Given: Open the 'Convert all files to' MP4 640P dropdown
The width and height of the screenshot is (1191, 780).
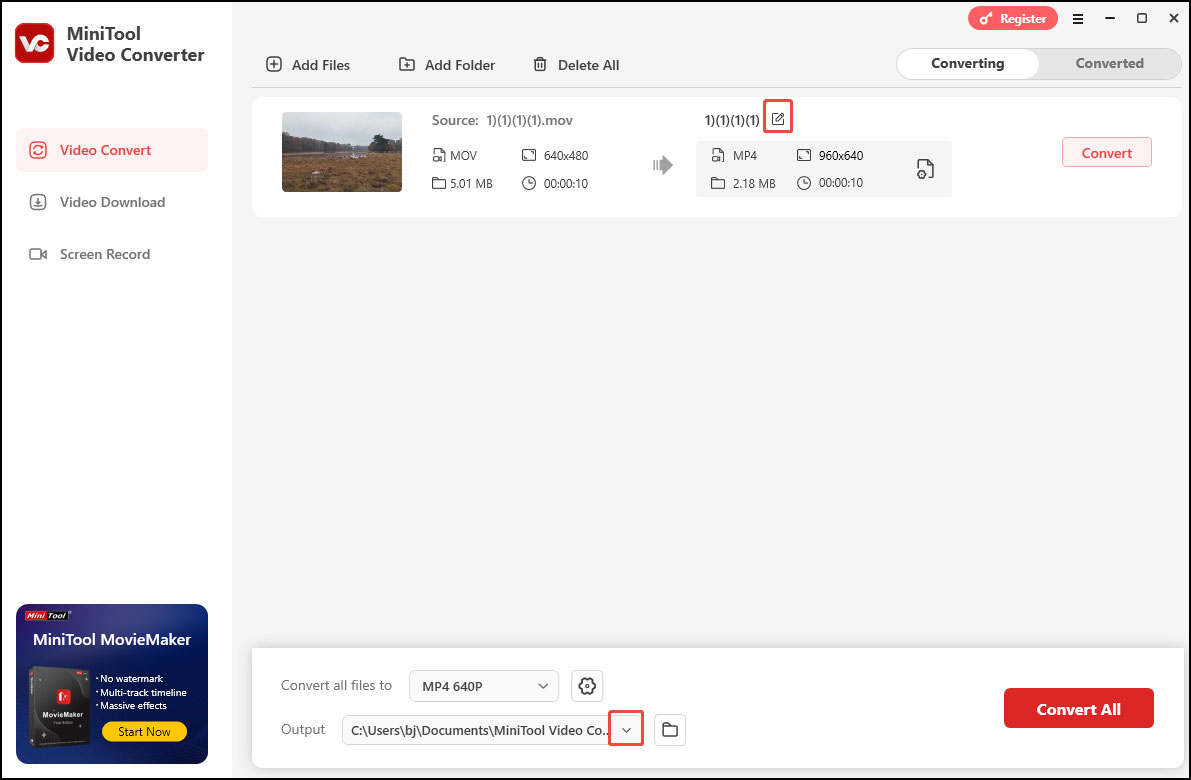Looking at the screenshot, I should tap(484, 686).
